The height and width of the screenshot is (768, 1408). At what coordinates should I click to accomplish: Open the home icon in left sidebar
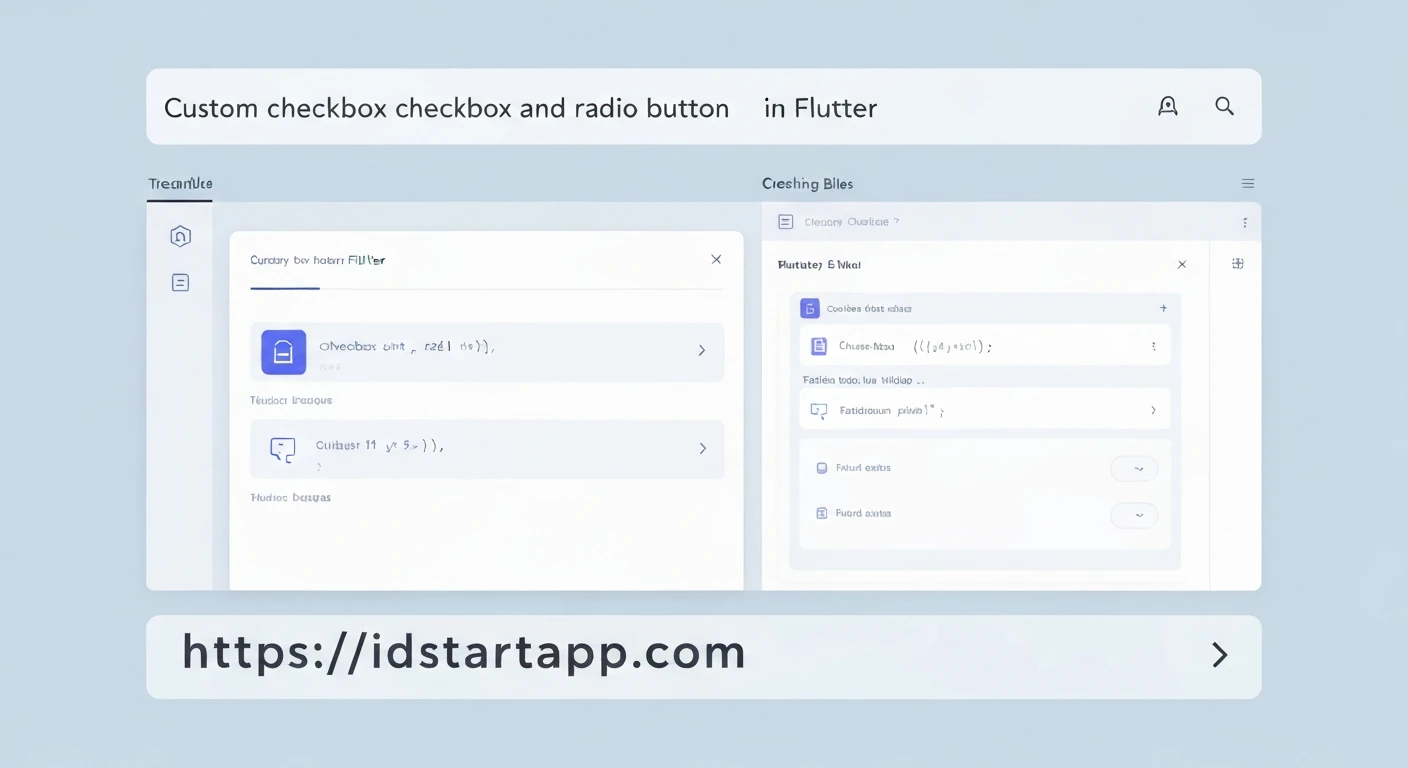180,236
